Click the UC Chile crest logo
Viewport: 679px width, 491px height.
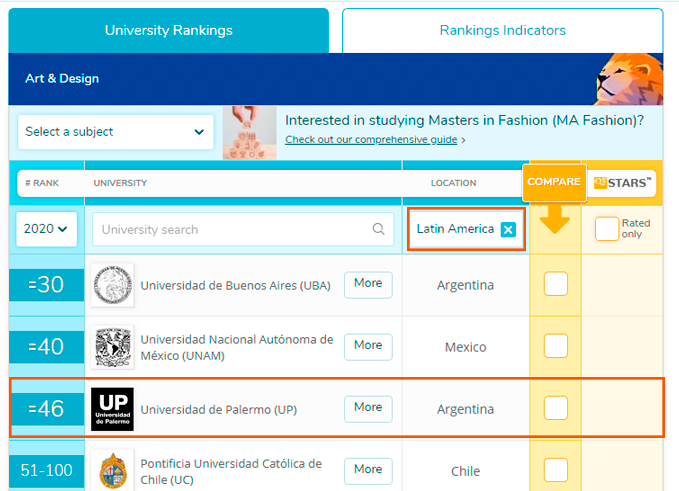112,471
